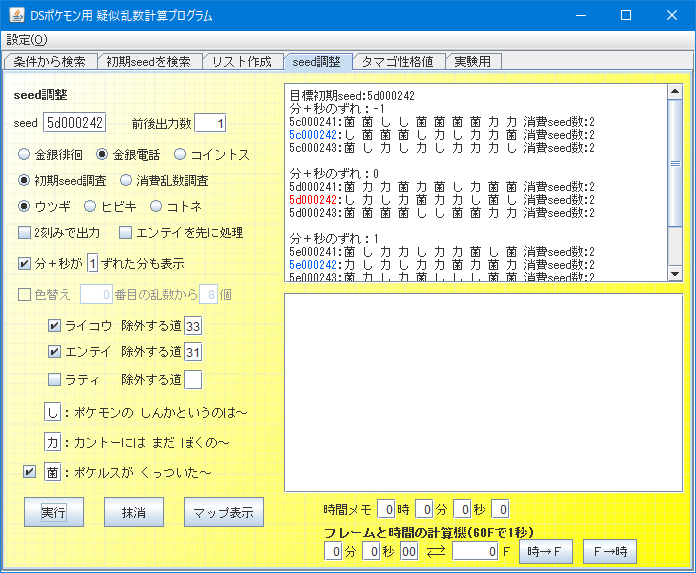The width and height of the screenshot is (696, 573).
Task: Click the 実行 button
Action: coord(54,512)
